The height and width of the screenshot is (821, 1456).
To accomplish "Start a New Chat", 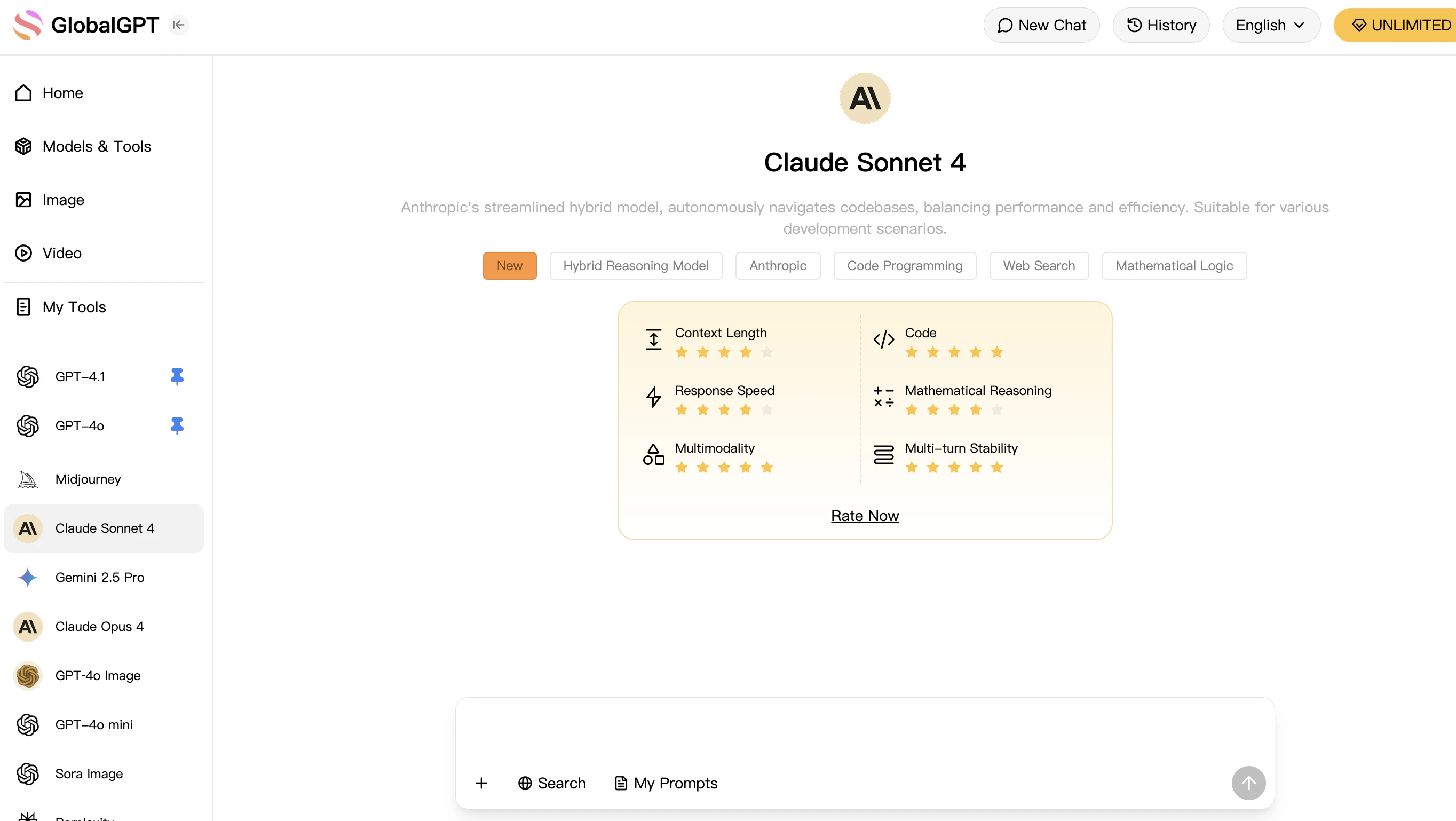I will (x=1042, y=25).
